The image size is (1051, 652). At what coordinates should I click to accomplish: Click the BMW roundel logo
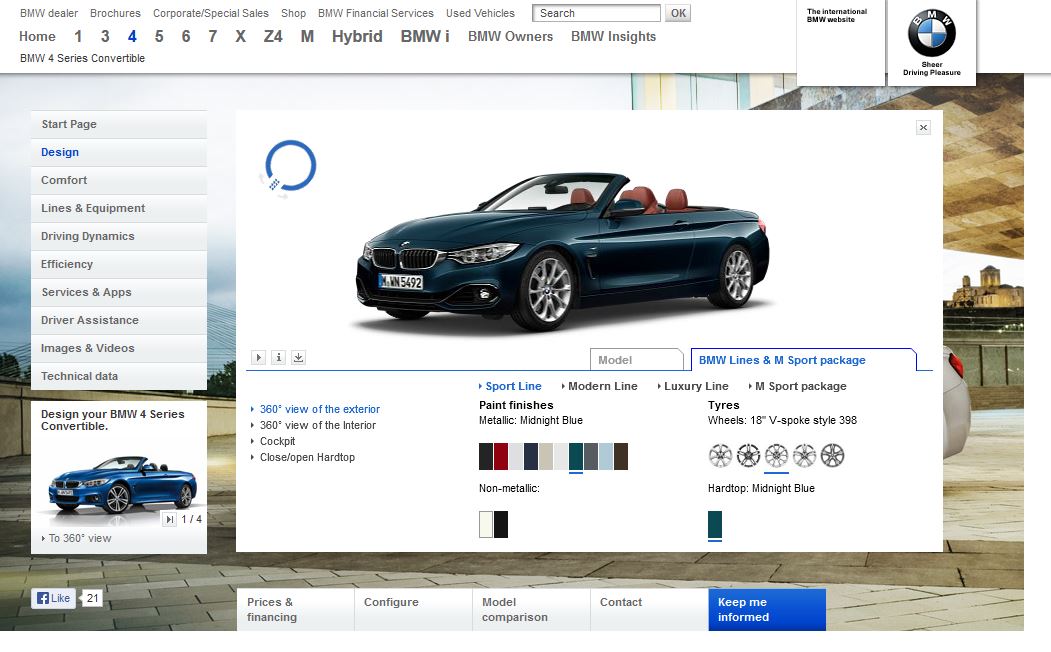click(931, 35)
